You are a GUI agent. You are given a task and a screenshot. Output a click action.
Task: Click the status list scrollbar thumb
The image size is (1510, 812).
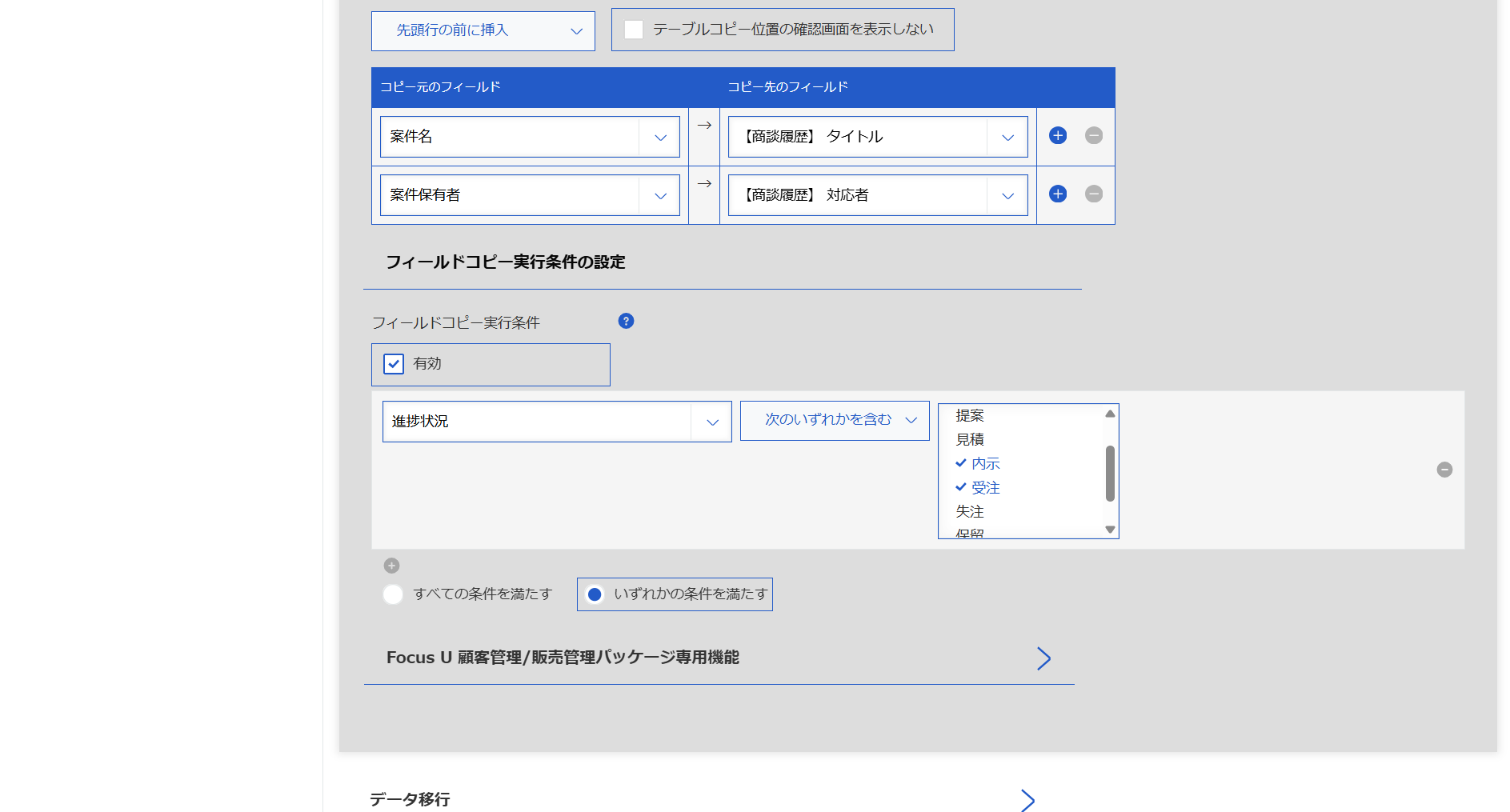click(1110, 474)
